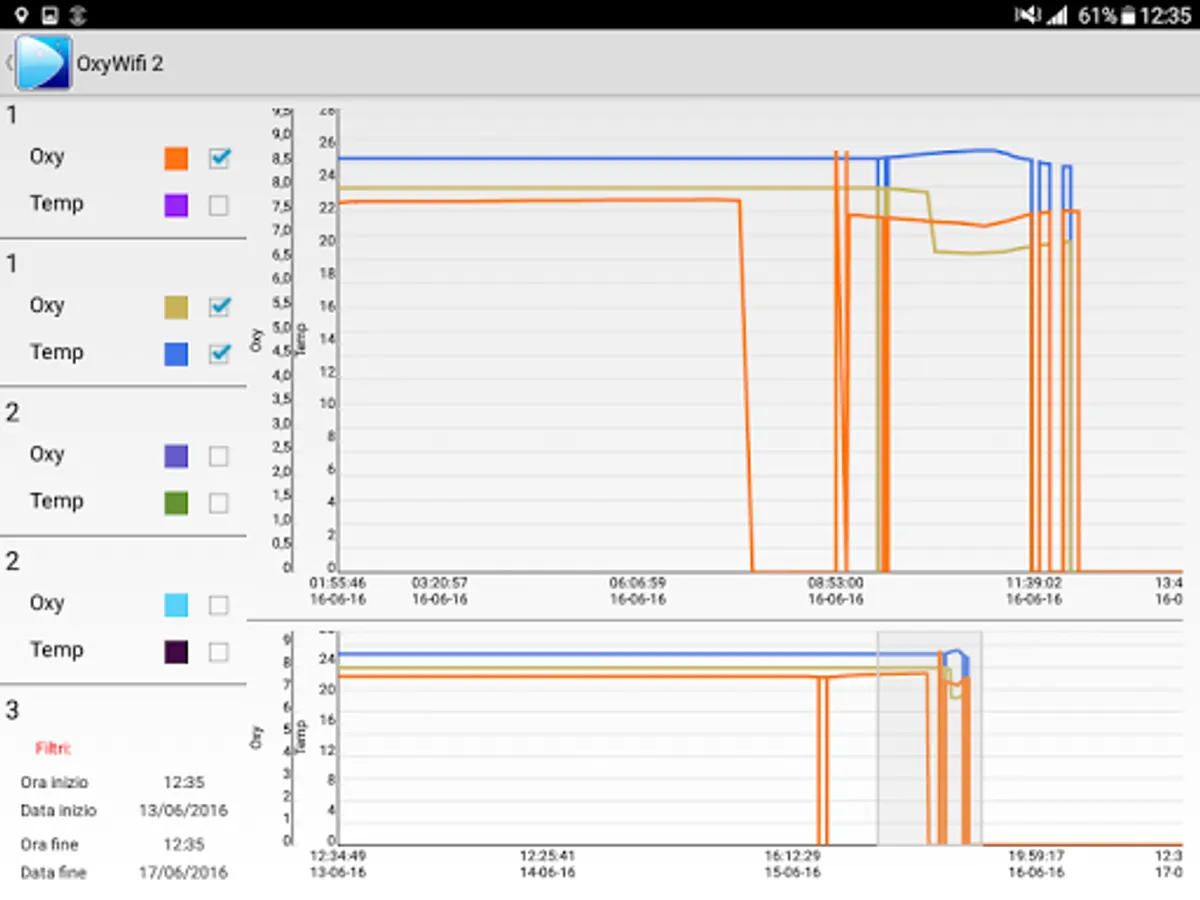Enable the purple Temp checkbox in the first group
The image size is (1200, 900).
[219, 206]
